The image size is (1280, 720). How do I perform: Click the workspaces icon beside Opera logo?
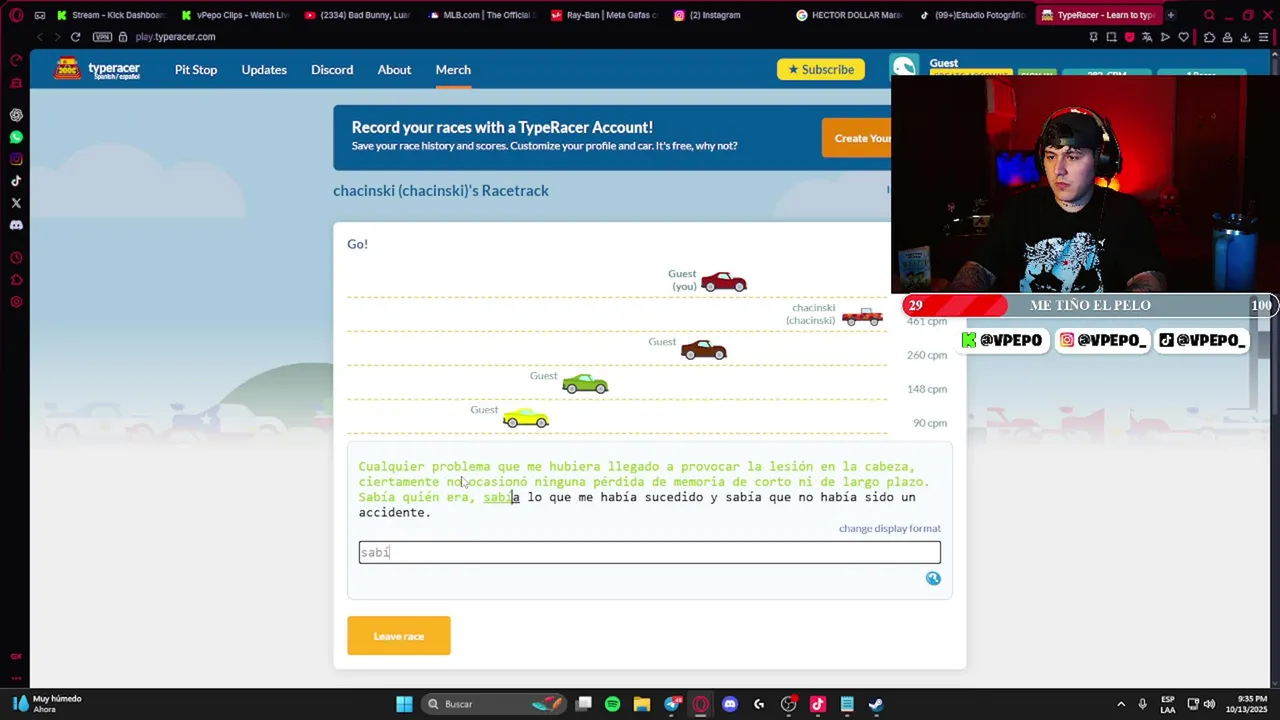[x=39, y=15]
